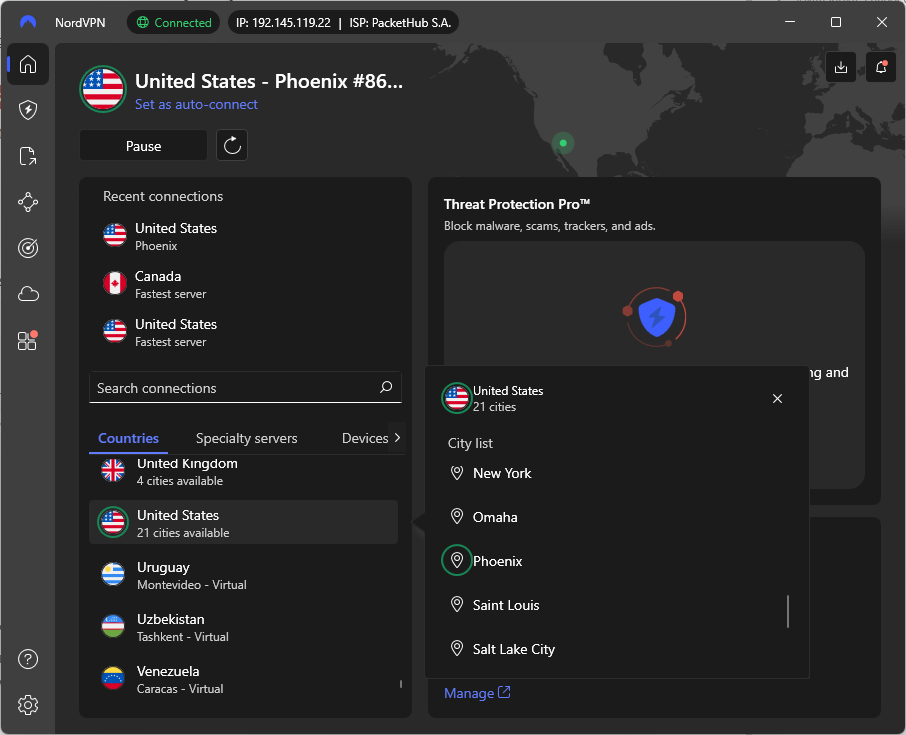Select United States Fastest server recent connection
Viewport: 906px width, 735px height.
245,332
